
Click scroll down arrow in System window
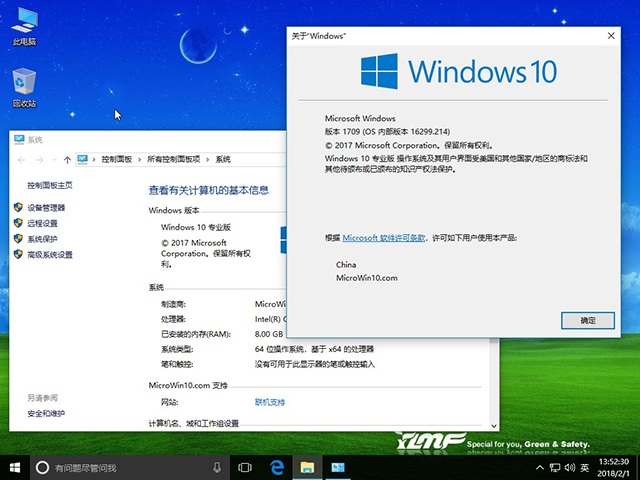(494, 426)
